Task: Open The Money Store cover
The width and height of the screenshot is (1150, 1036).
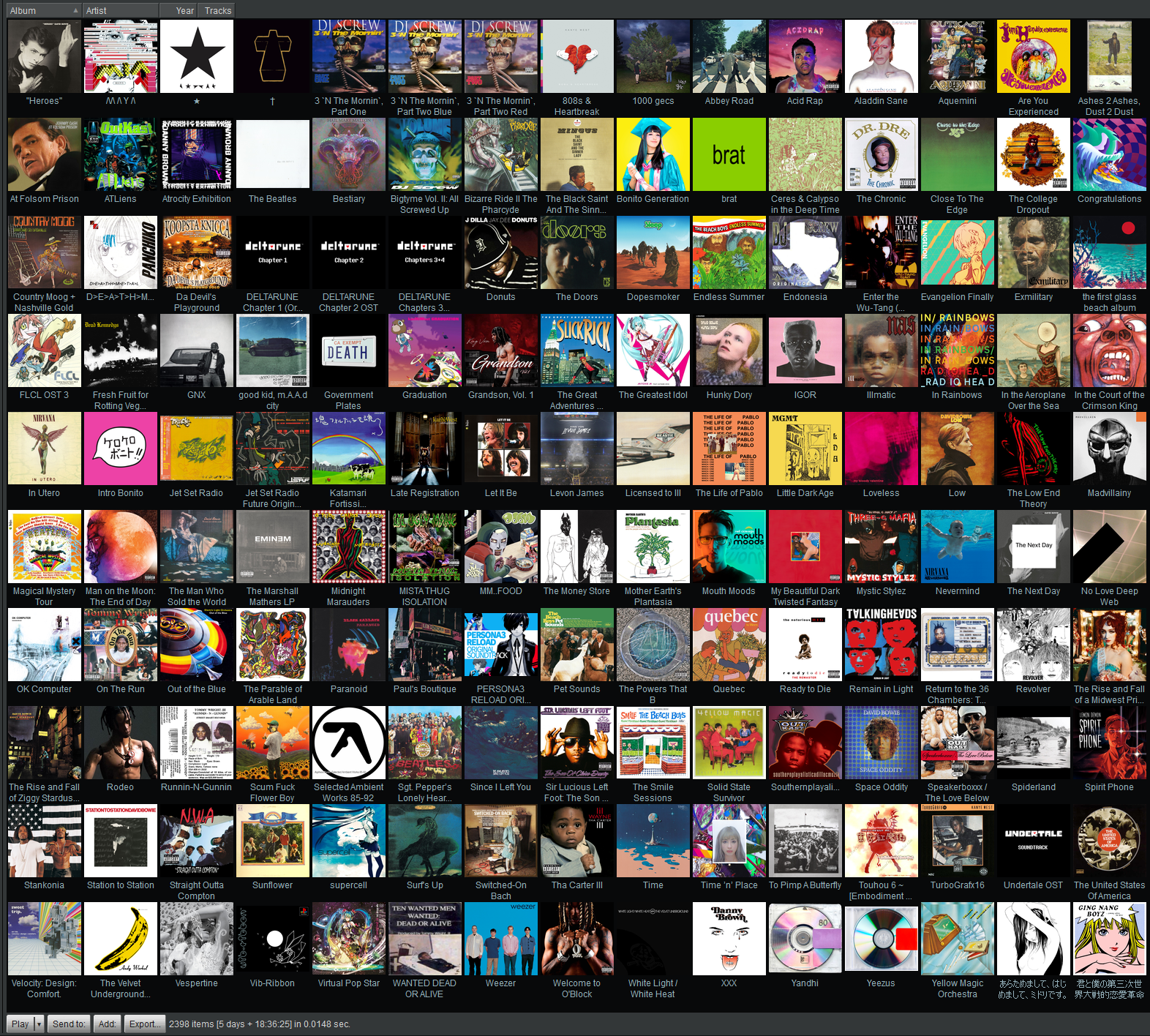Action: coord(577,547)
